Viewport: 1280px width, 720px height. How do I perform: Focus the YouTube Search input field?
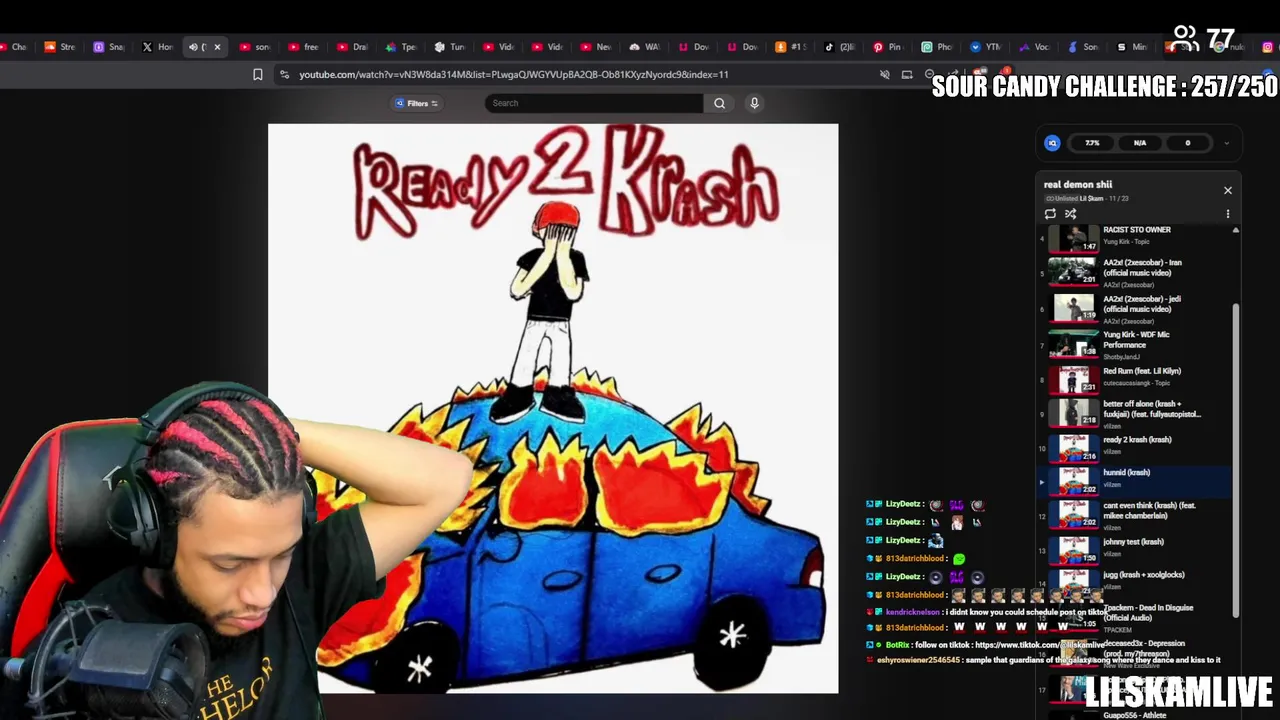594,103
